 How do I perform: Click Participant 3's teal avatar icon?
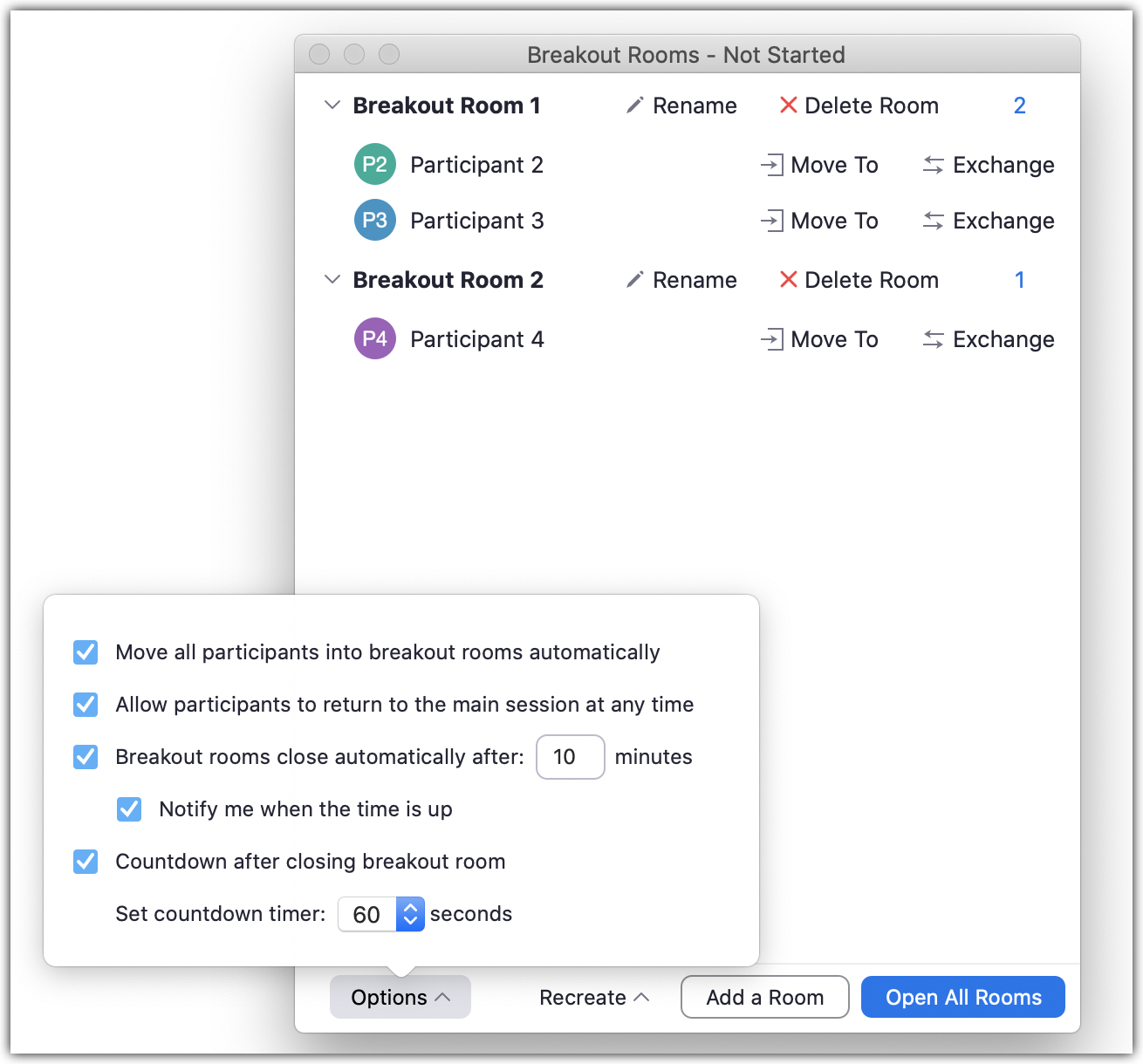pyautogui.click(x=374, y=220)
